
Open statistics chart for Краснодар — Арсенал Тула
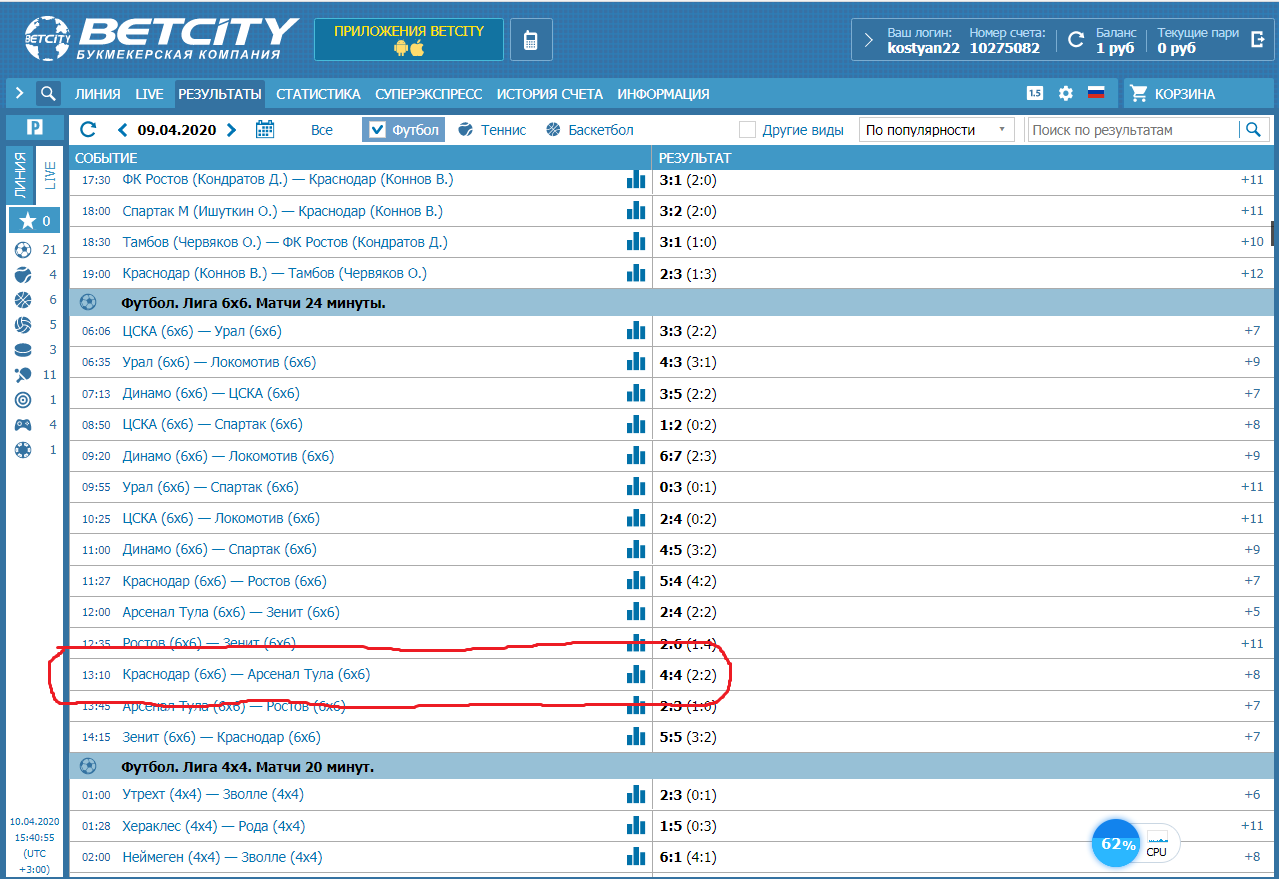coord(636,674)
